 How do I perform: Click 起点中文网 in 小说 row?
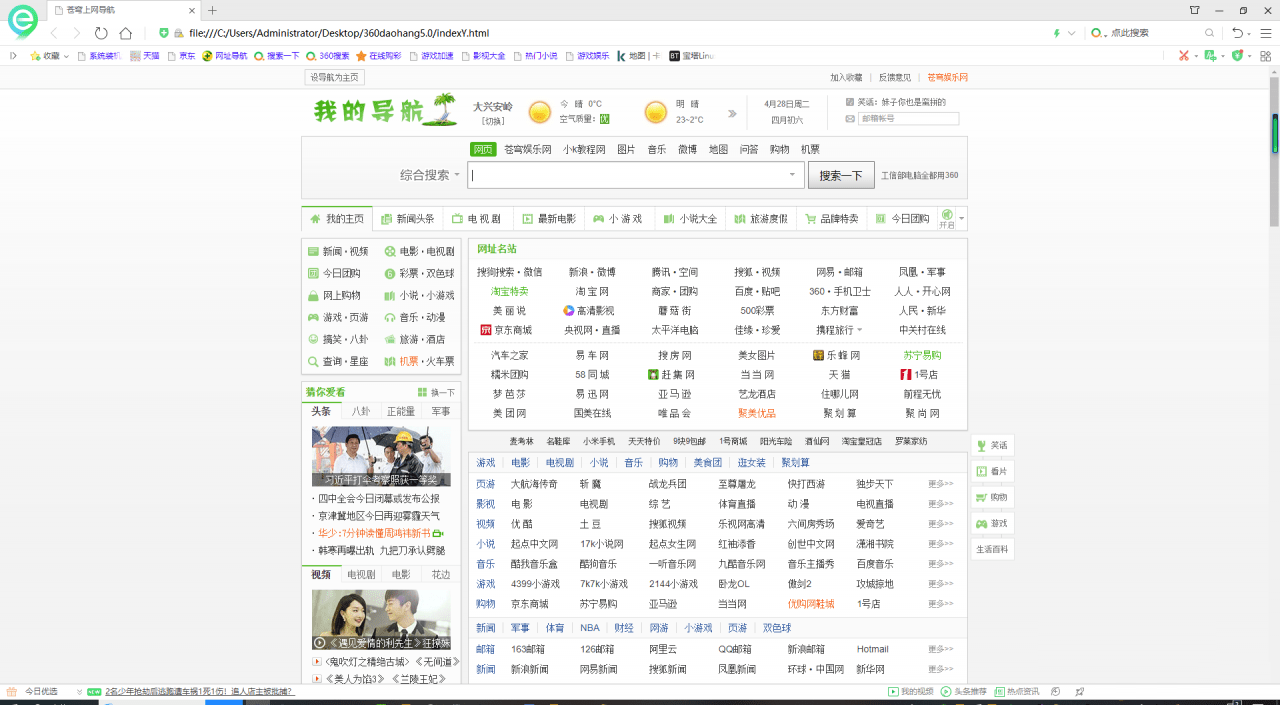[x=534, y=544]
